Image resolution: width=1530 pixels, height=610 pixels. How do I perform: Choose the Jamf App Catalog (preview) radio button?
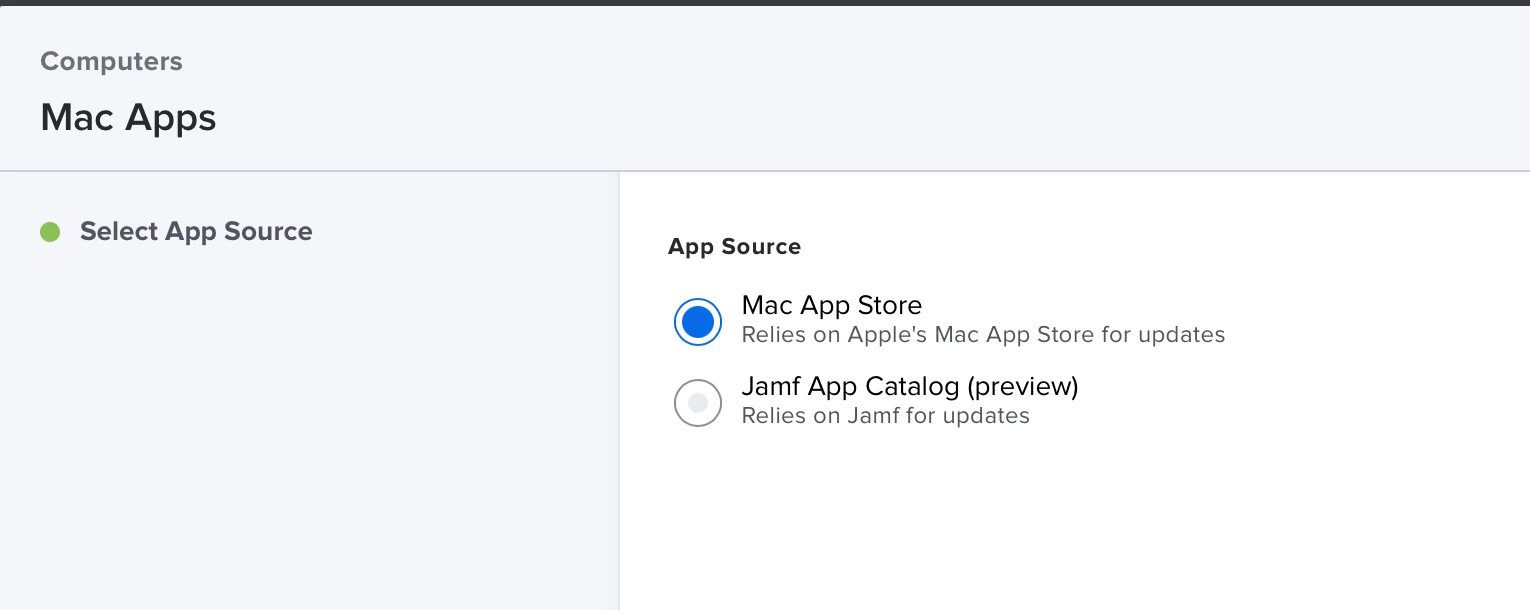coord(698,403)
